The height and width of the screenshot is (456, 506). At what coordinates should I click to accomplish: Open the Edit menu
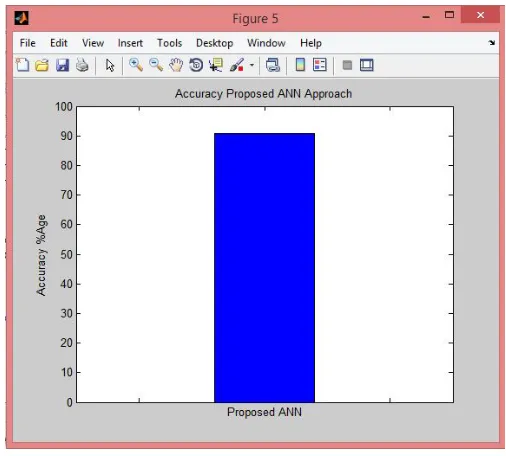(x=59, y=43)
